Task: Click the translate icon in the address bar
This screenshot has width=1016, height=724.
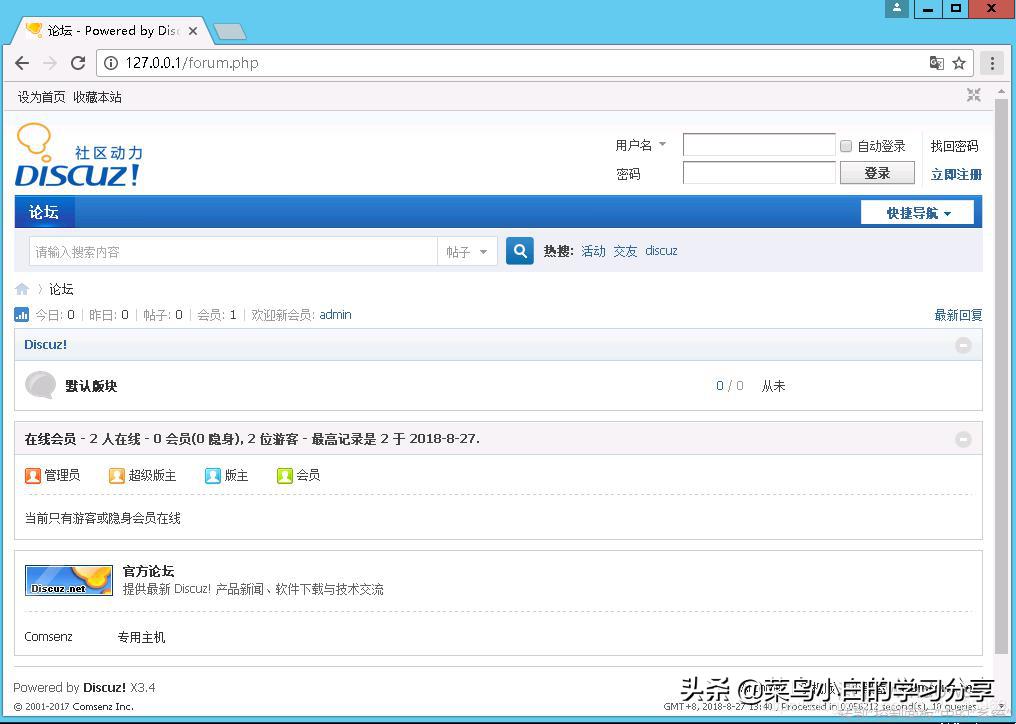Action: point(936,62)
